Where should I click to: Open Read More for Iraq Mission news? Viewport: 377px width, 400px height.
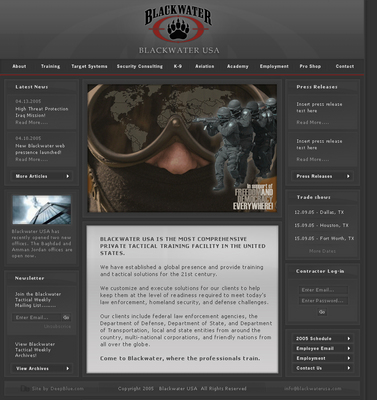32,122
